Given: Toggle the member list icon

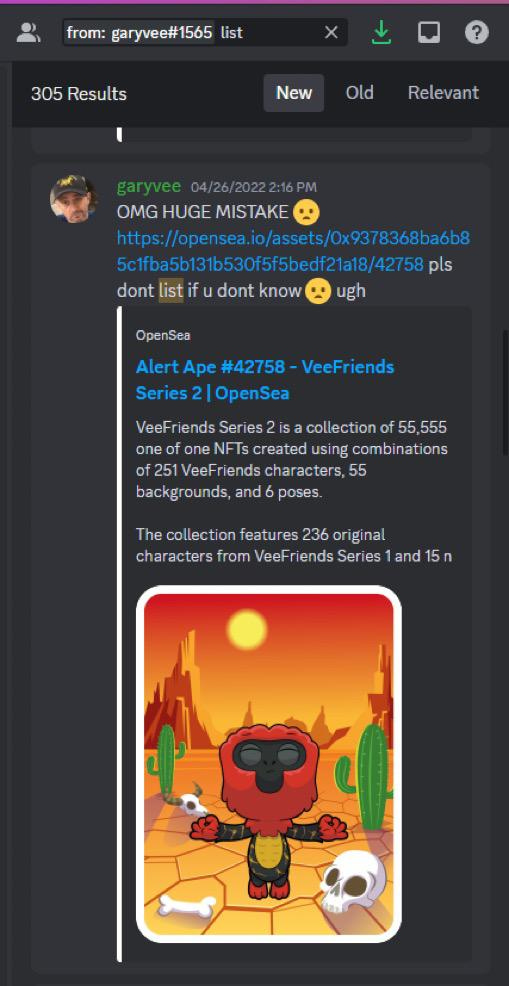Looking at the screenshot, I should click(x=28, y=32).
